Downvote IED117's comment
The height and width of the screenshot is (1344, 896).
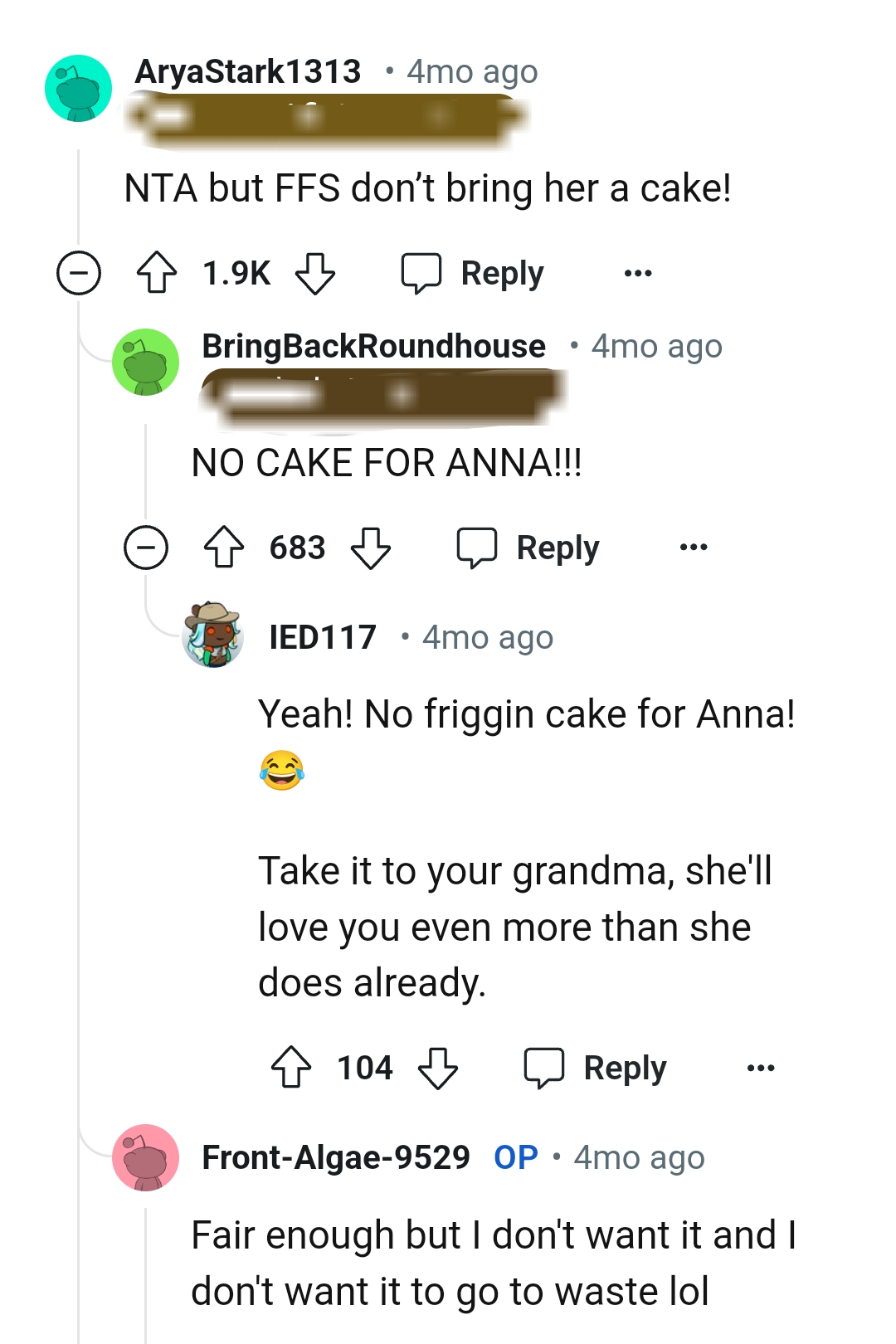click(440, 1069)
